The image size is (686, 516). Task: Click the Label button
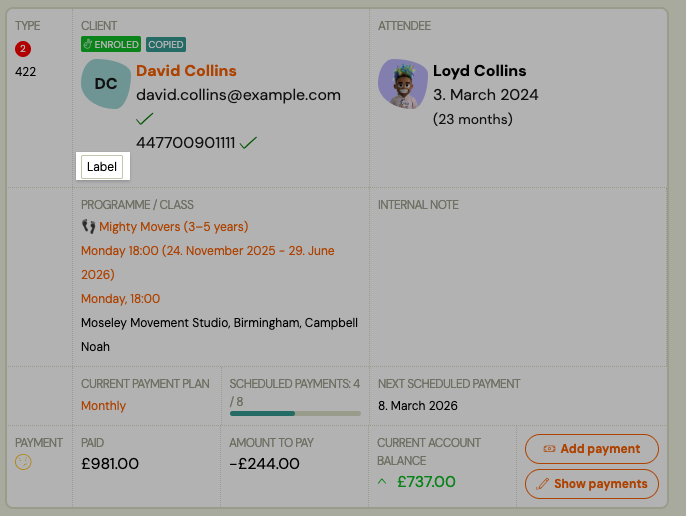[x=102, y=167]
